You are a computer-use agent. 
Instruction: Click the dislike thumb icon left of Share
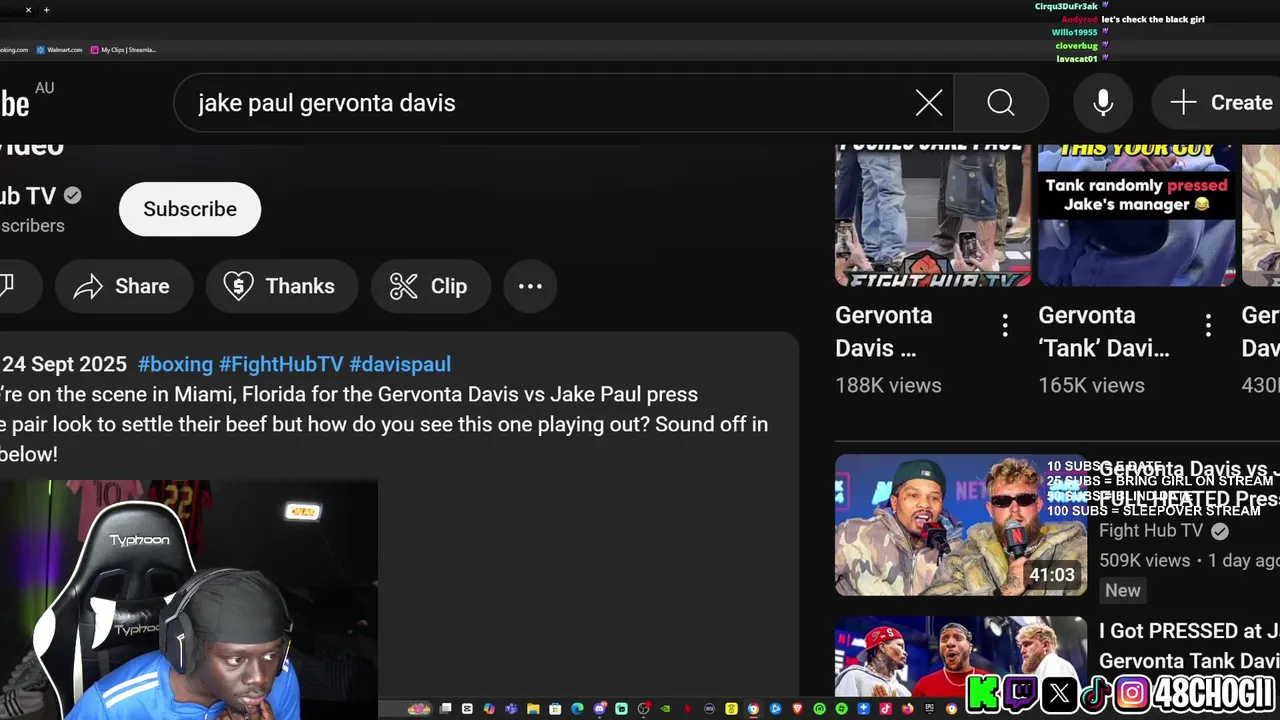[8, 286]
